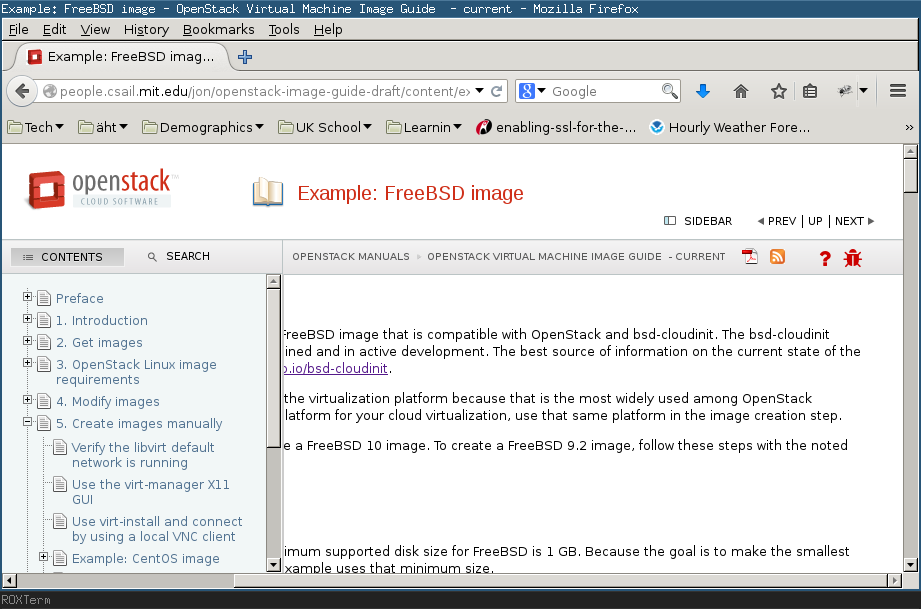Screen dimensions: 921x609
Task: Collapse the Create images manually section
Action: [28, 423]
